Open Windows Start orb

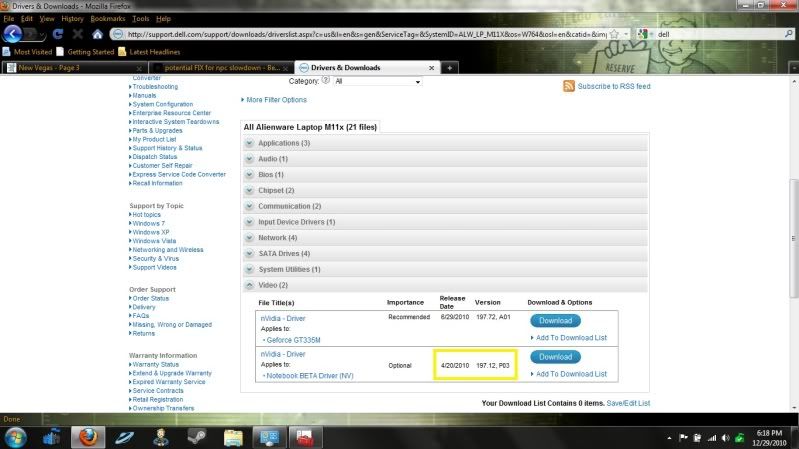(x=15, y=437)
